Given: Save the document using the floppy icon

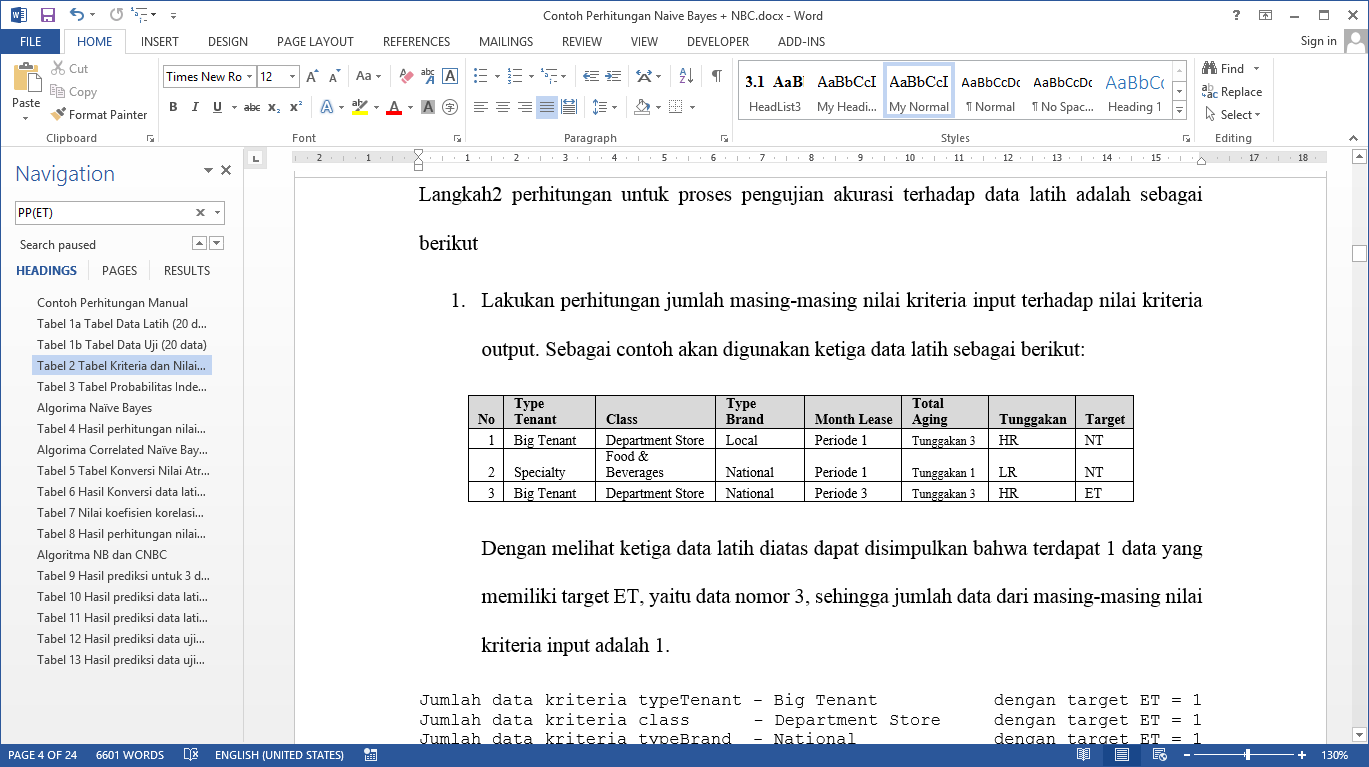Looking at the screenshot, I should tap(47, 15).
